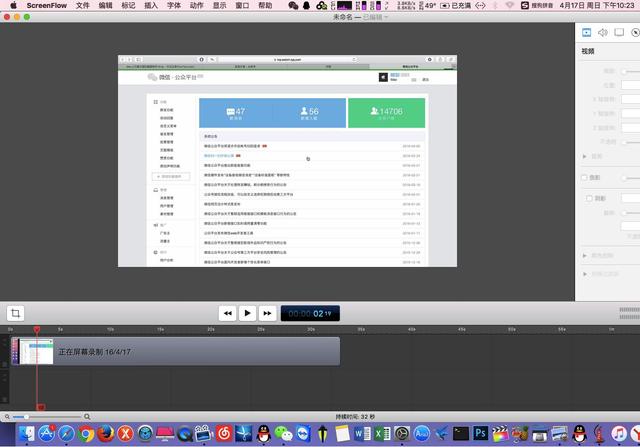Open QuickTime Player from the dock
Screen dimensions: 640x447
184,434
